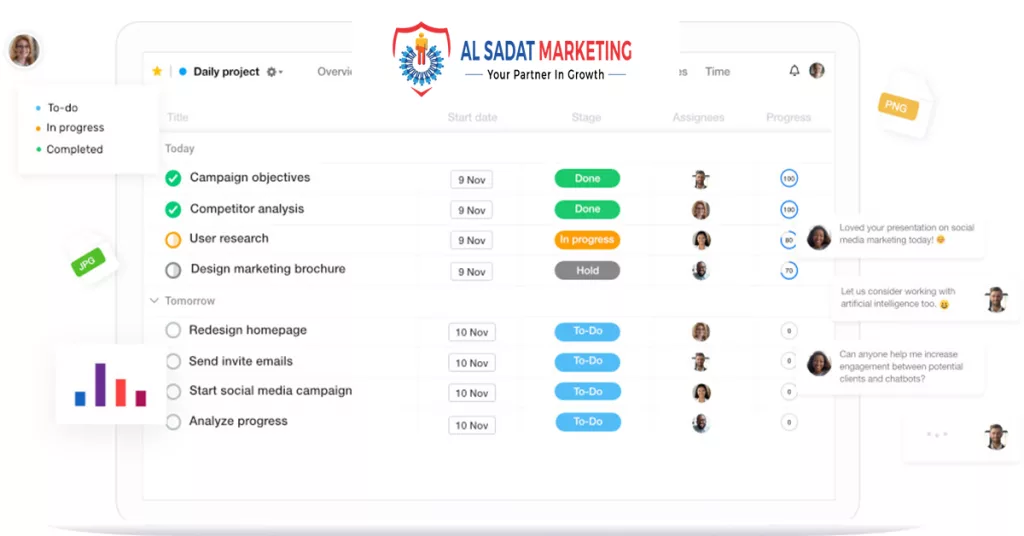Click the 70 progress ring of Design marketing brochure
This screenshot has width=1024, height=536.
(789, 270)
